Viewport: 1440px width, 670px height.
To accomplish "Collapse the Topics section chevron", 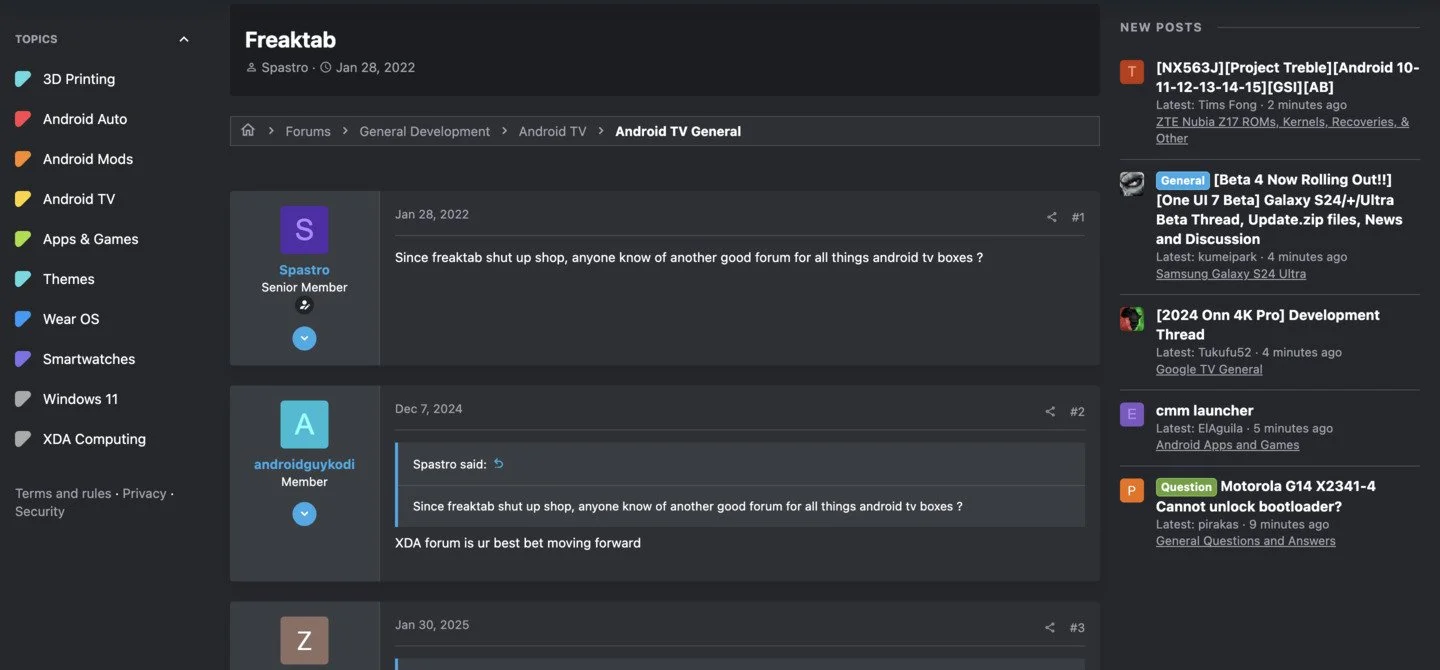I will tap(183, 39).
